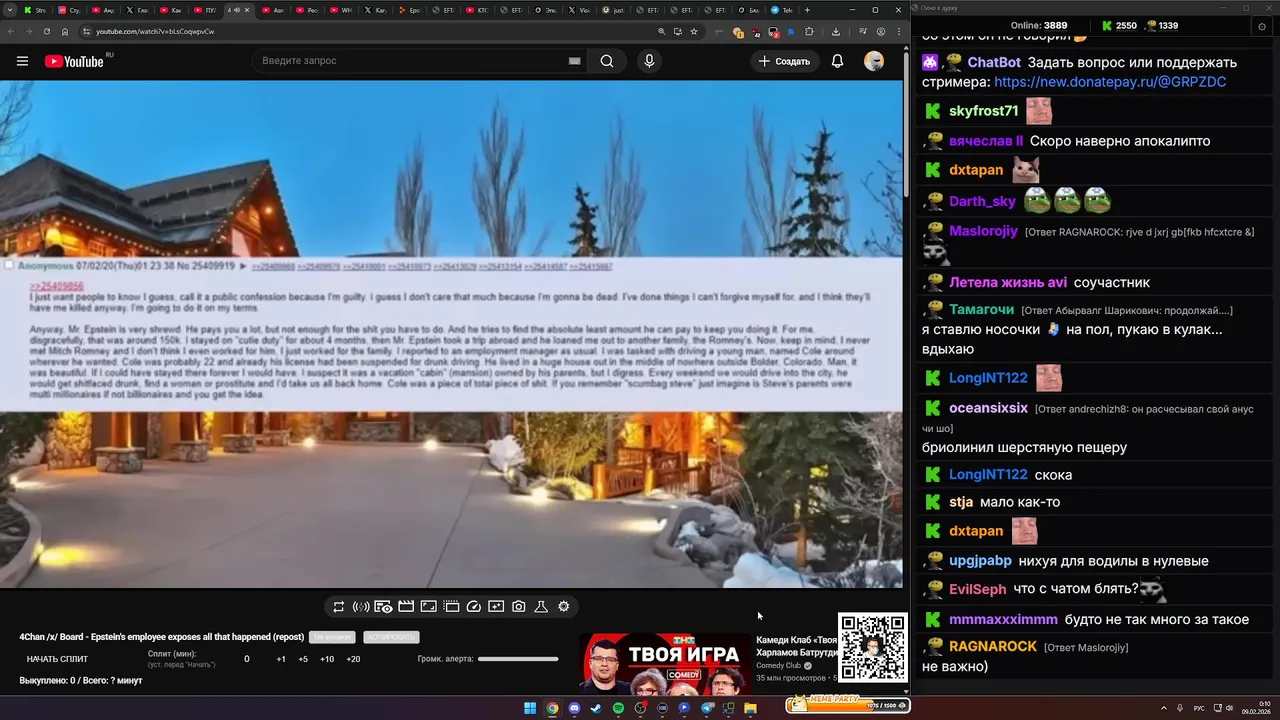Click the volume boost lightning icon
This screenshot has height=720, width=1280.
click(361, 607)
